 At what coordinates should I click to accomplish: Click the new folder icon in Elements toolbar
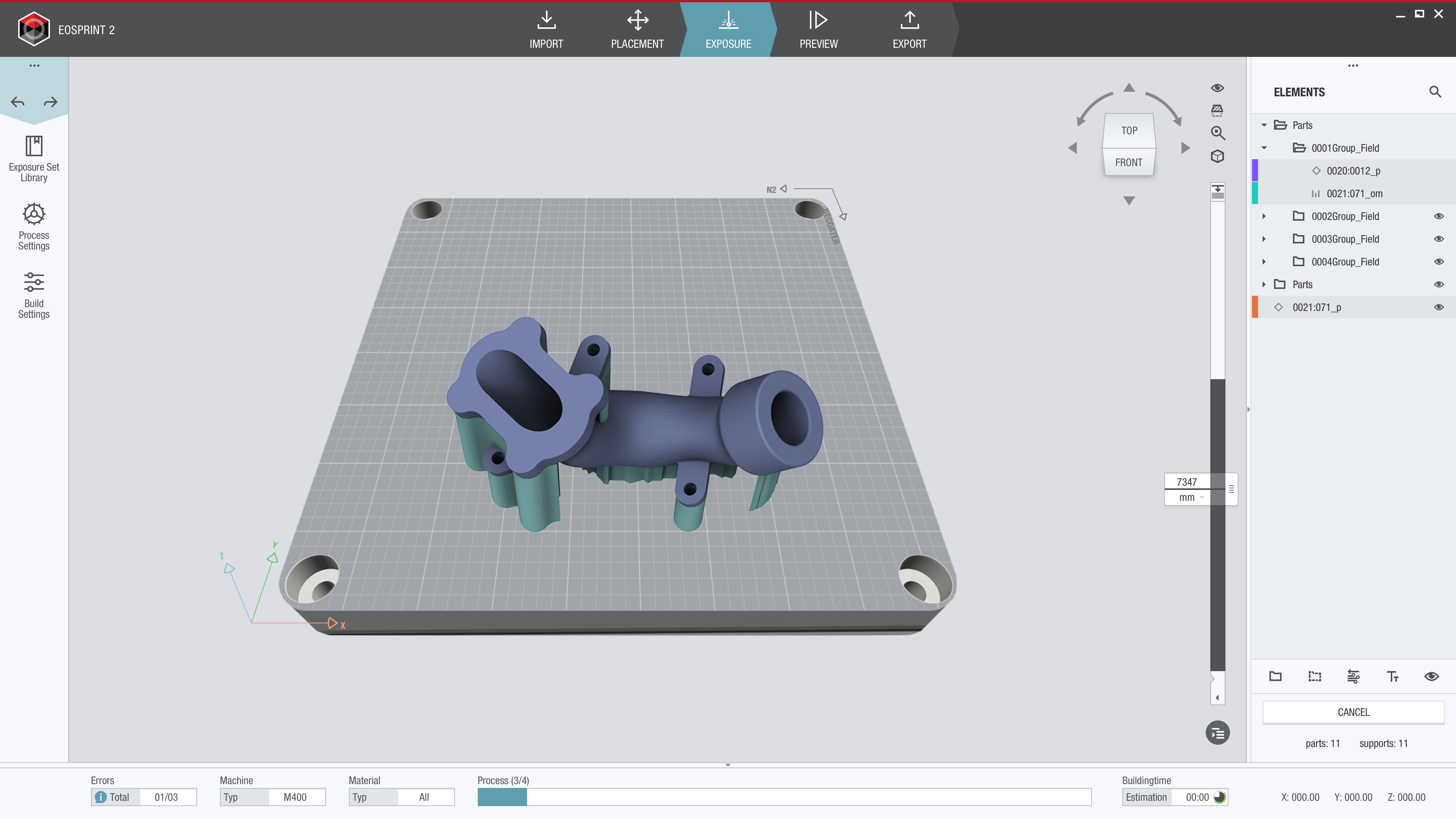[x=1275, y=676]
